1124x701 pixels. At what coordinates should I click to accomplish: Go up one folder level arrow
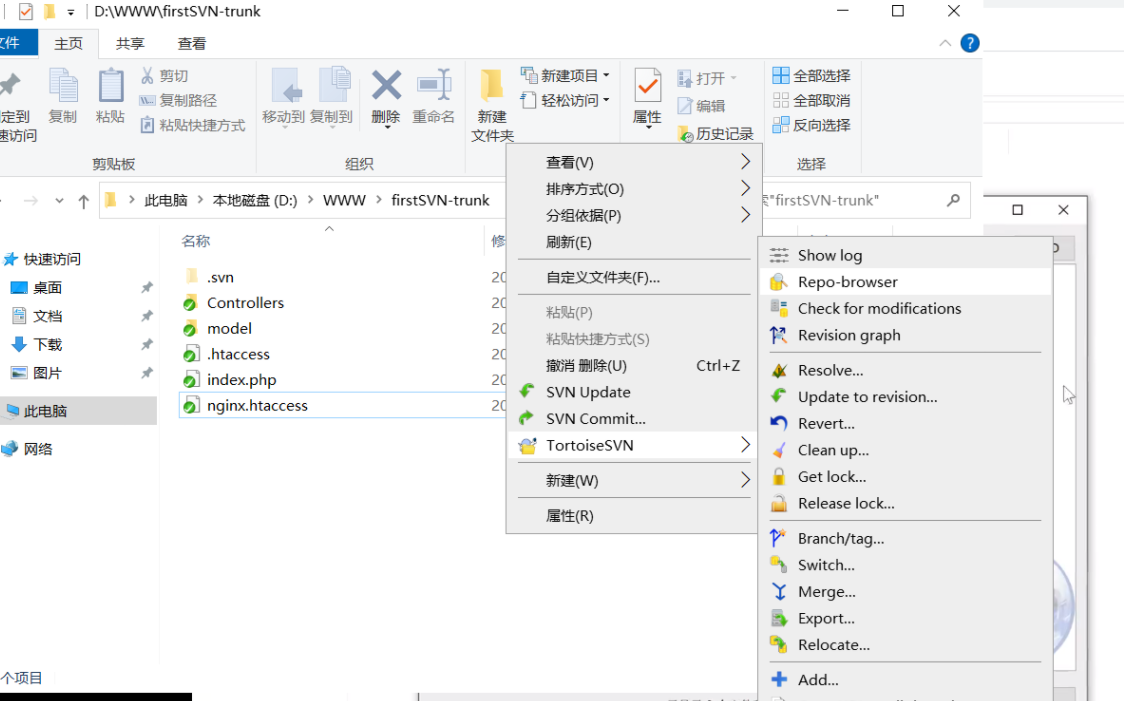tap(83, 201)
